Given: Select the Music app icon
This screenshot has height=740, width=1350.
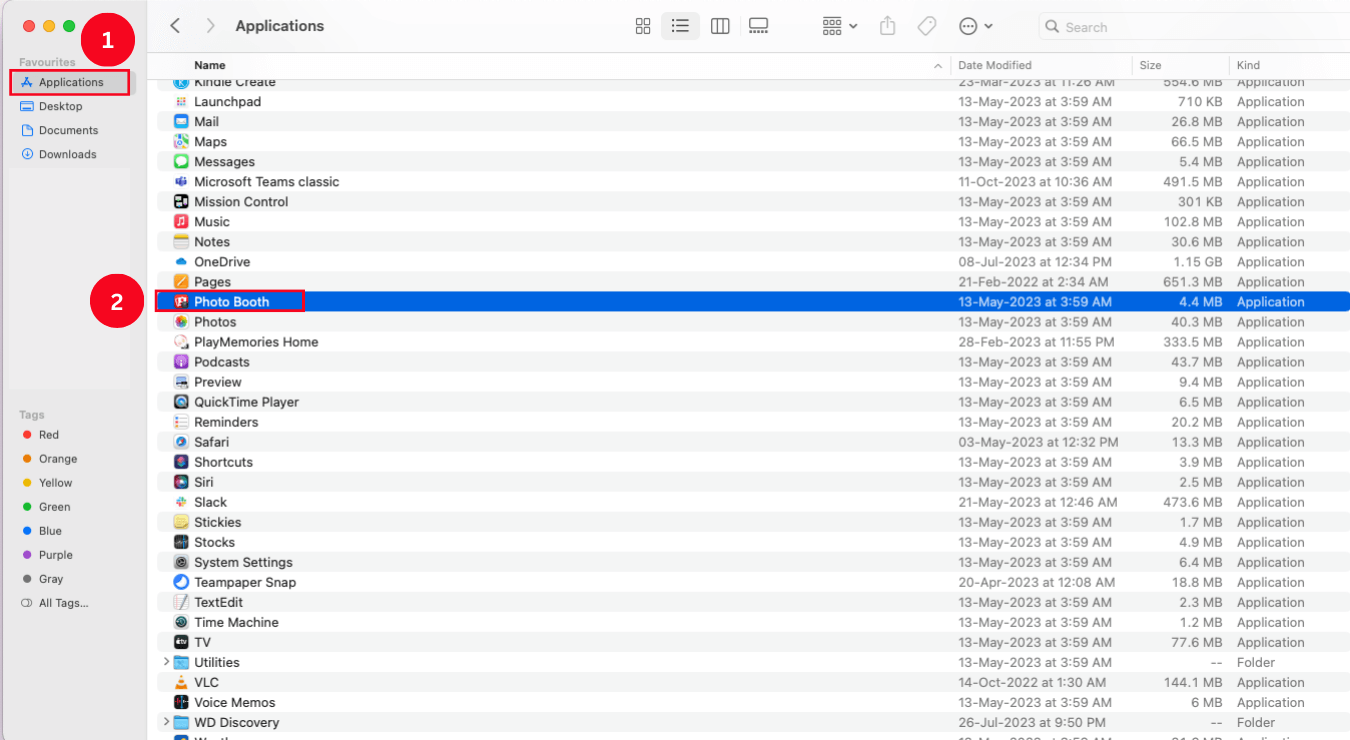Looking at the screenshot, I should pos(181,222).
